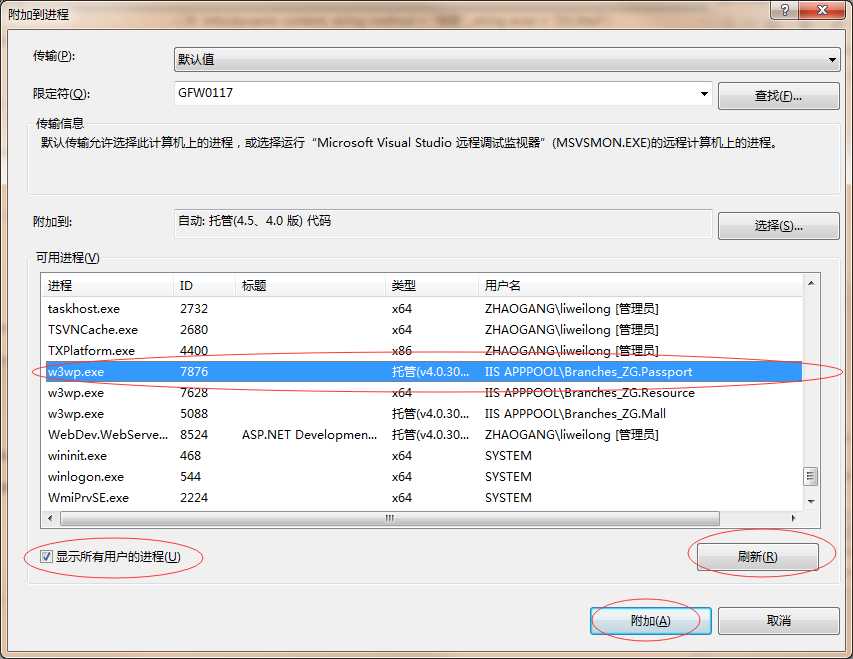
Task: Click the 选择(S)... select button
Action: (x=778, y=226)
